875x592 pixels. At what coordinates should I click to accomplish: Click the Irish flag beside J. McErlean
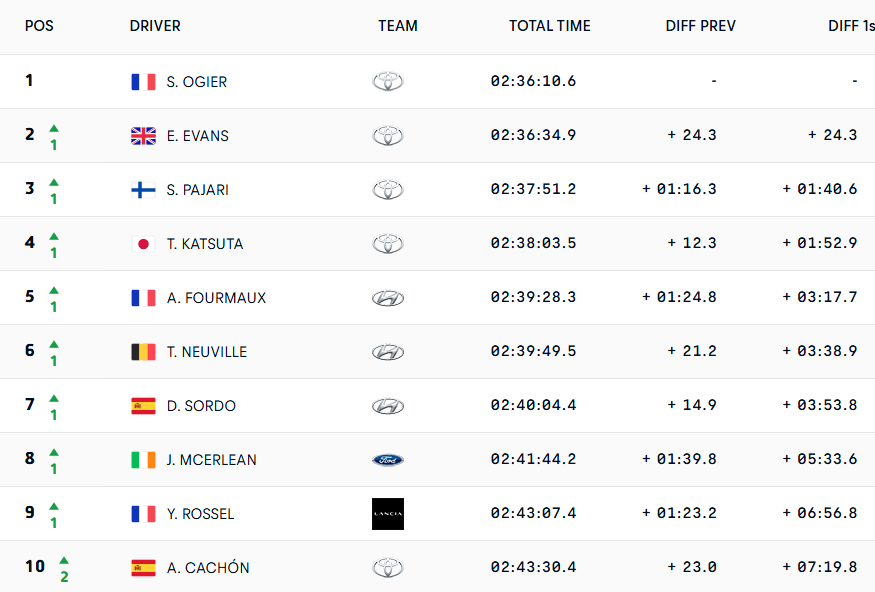(x=143, y=460)
